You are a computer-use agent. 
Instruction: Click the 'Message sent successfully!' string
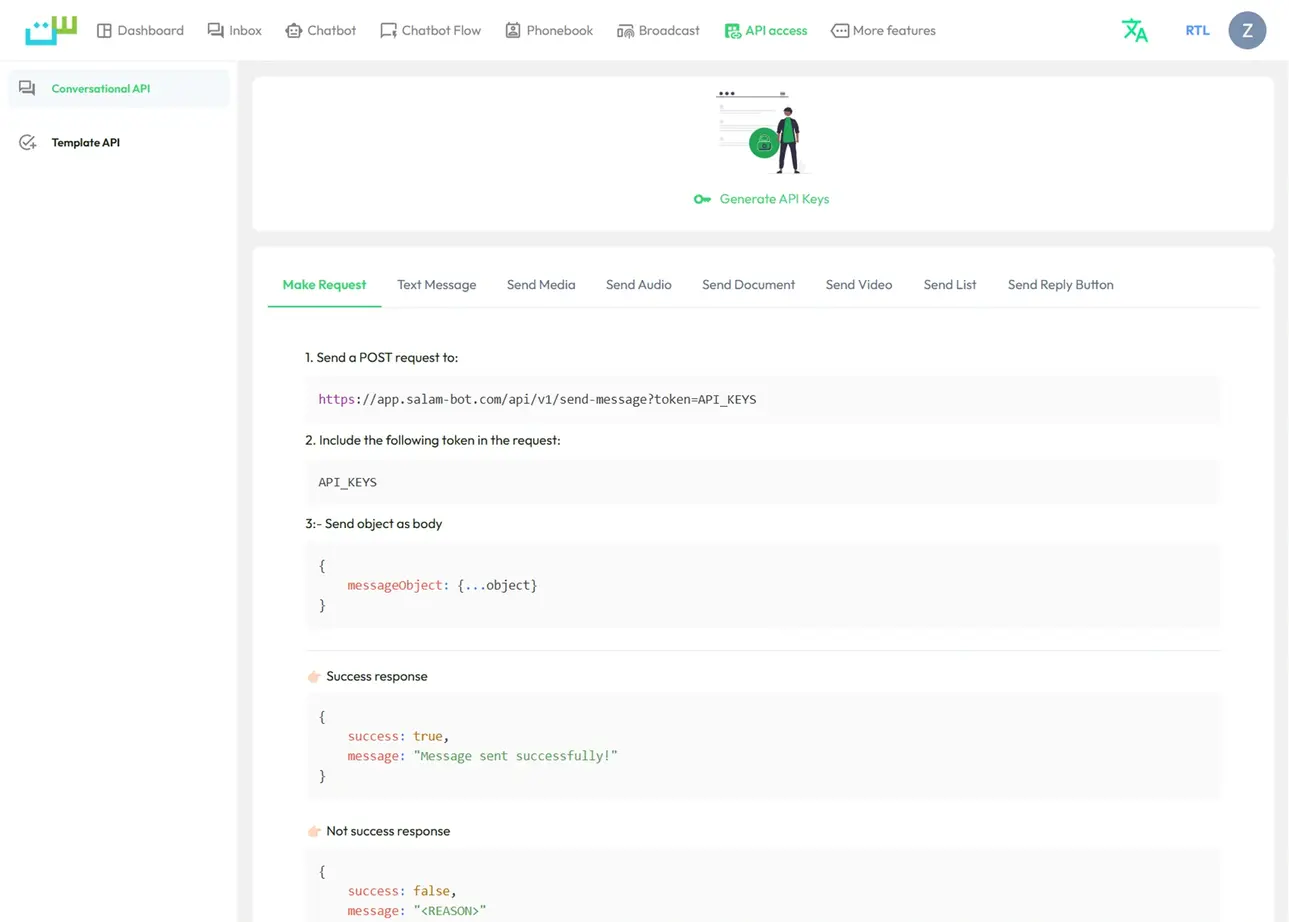coord(515,756)
